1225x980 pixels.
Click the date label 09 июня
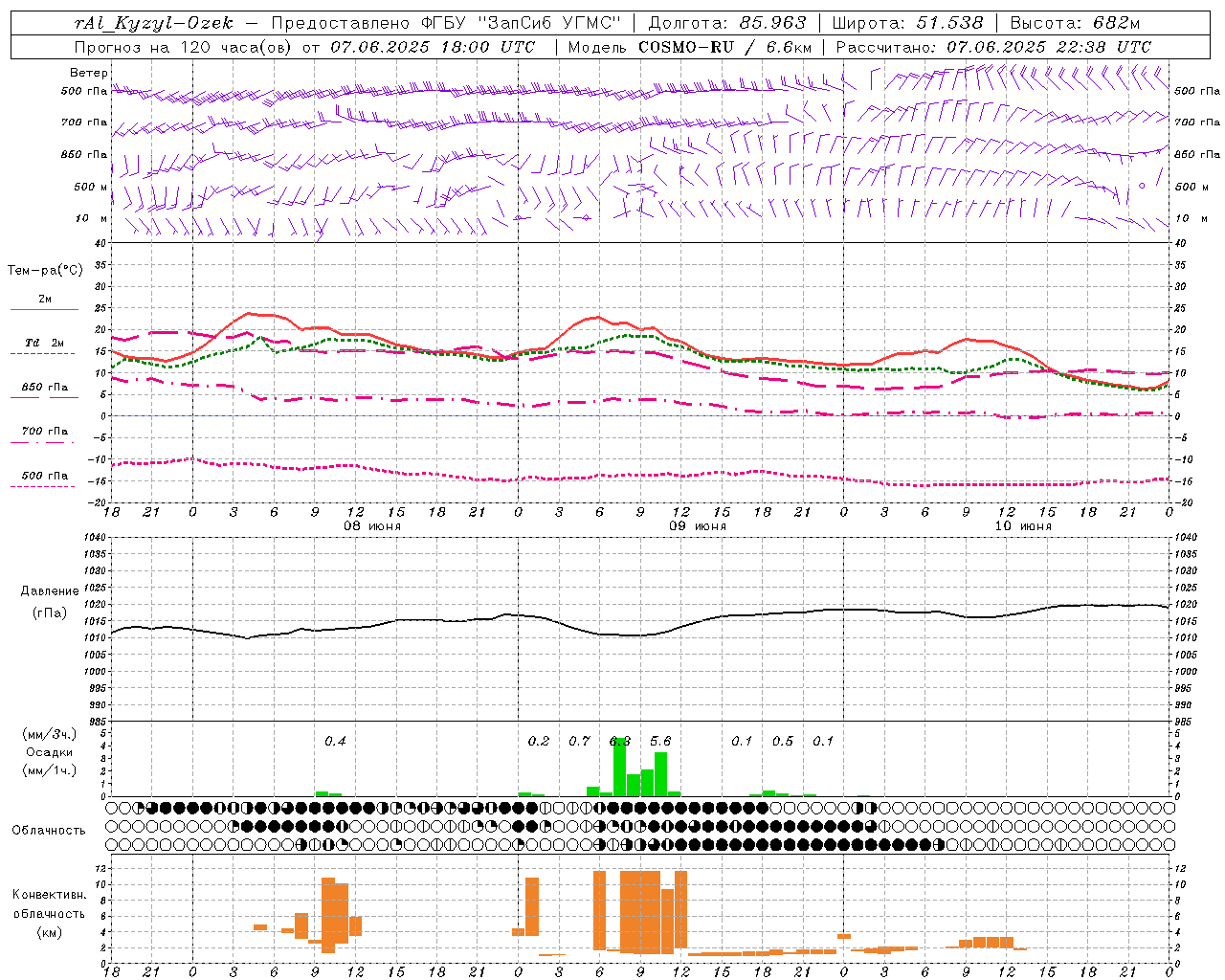pos(698,526)
